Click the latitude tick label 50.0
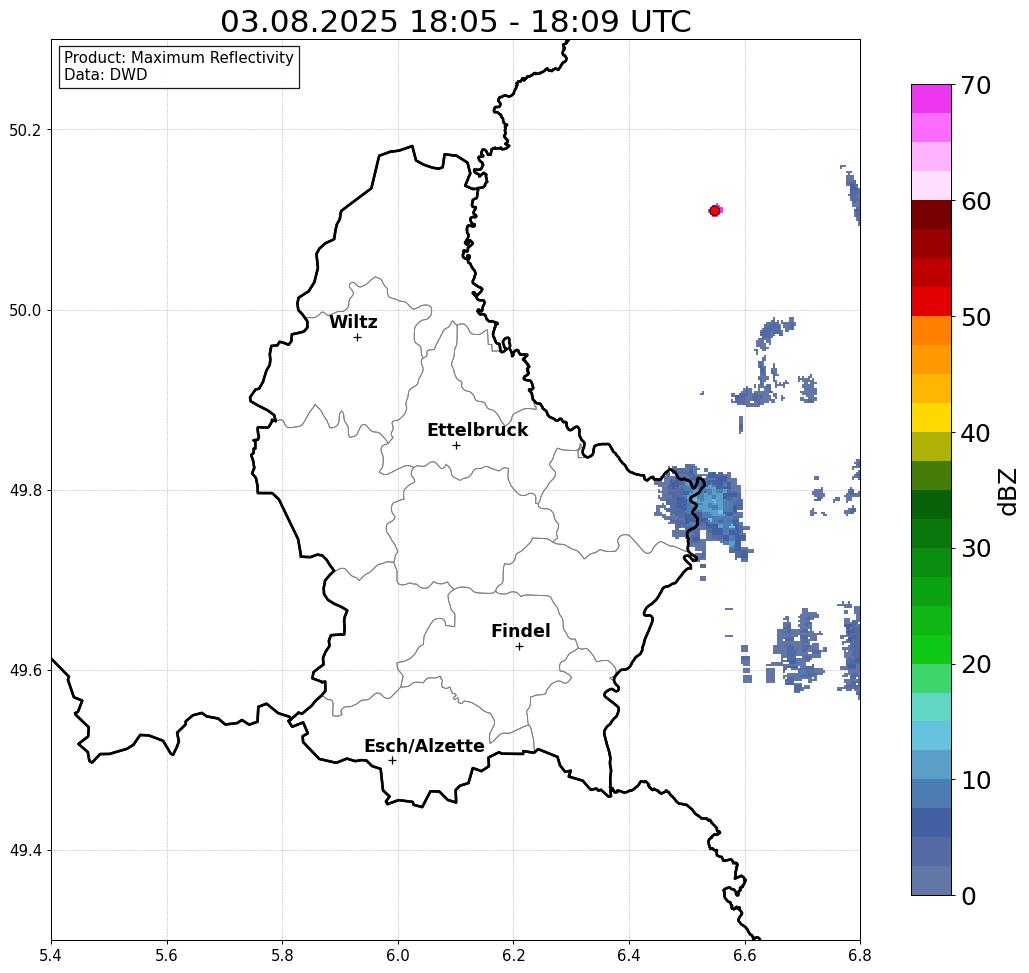The width and height of the screenshot is (1029, 973). click(x=24, y=310)
